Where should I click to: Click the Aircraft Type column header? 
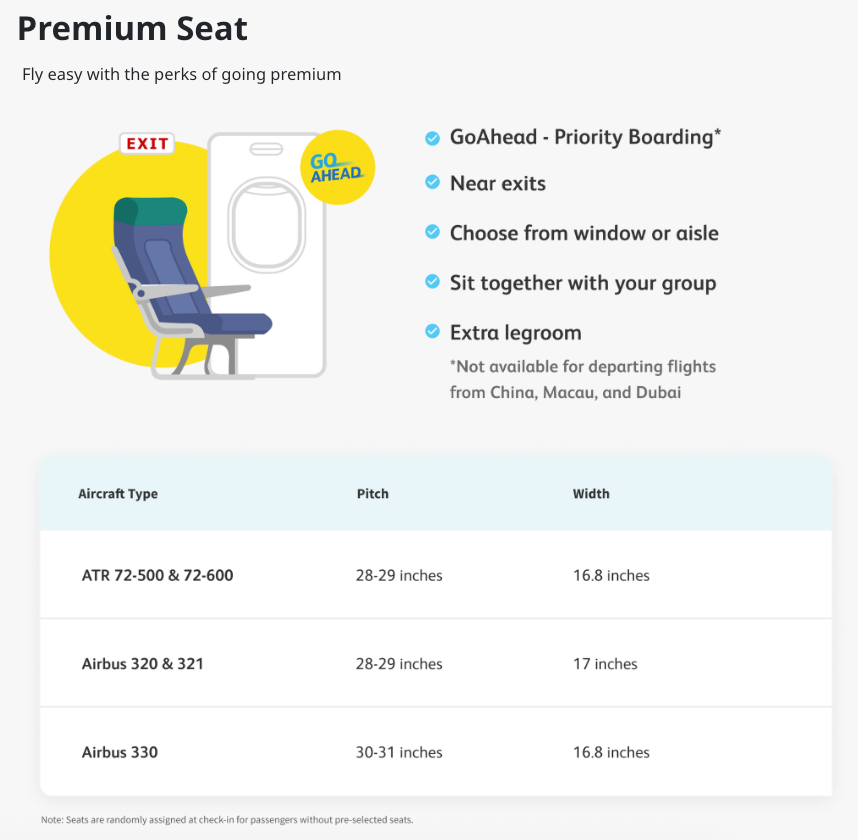(118, 494)
